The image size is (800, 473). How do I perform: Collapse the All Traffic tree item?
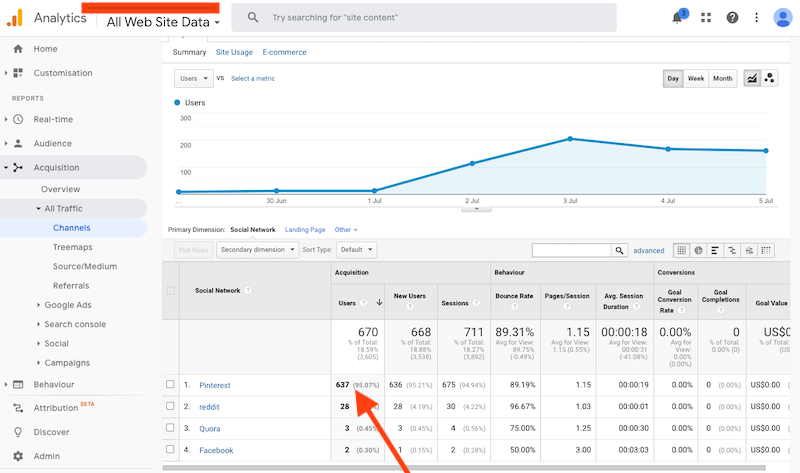click(39, 209)
